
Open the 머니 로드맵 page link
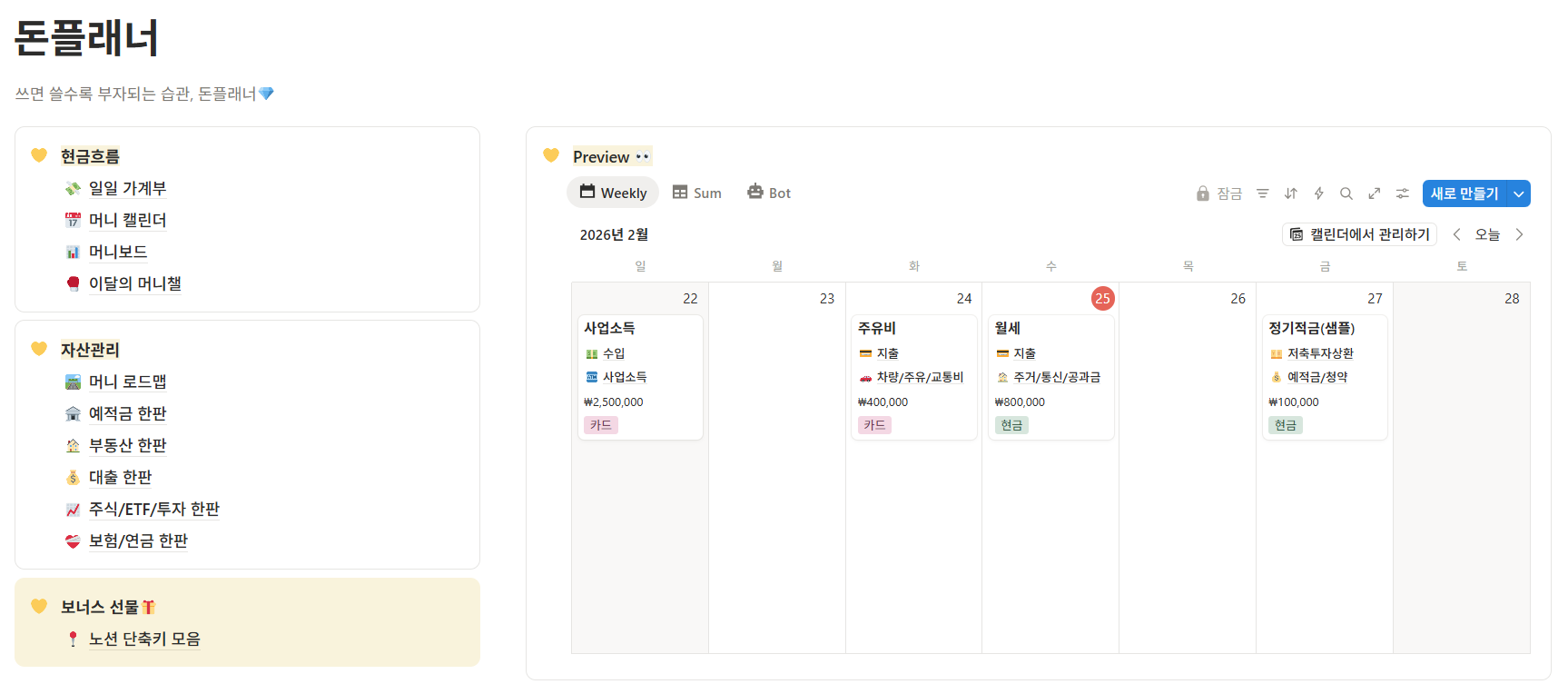click(127, 382)
